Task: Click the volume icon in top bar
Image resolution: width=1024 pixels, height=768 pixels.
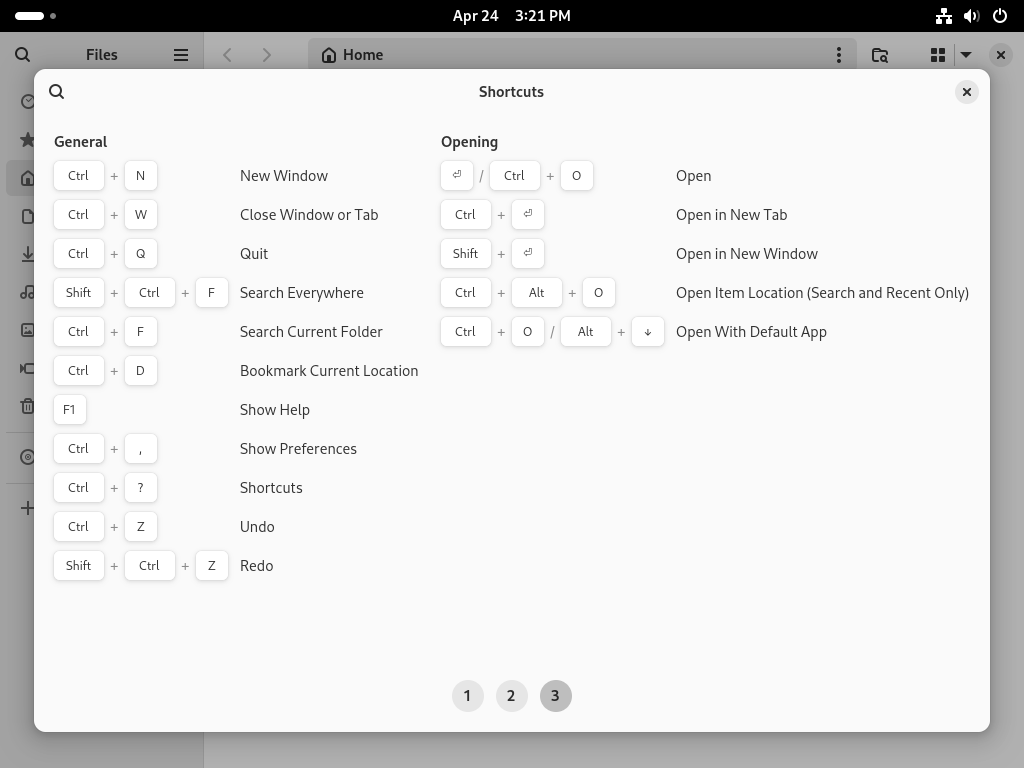Action: click(972, 16)
